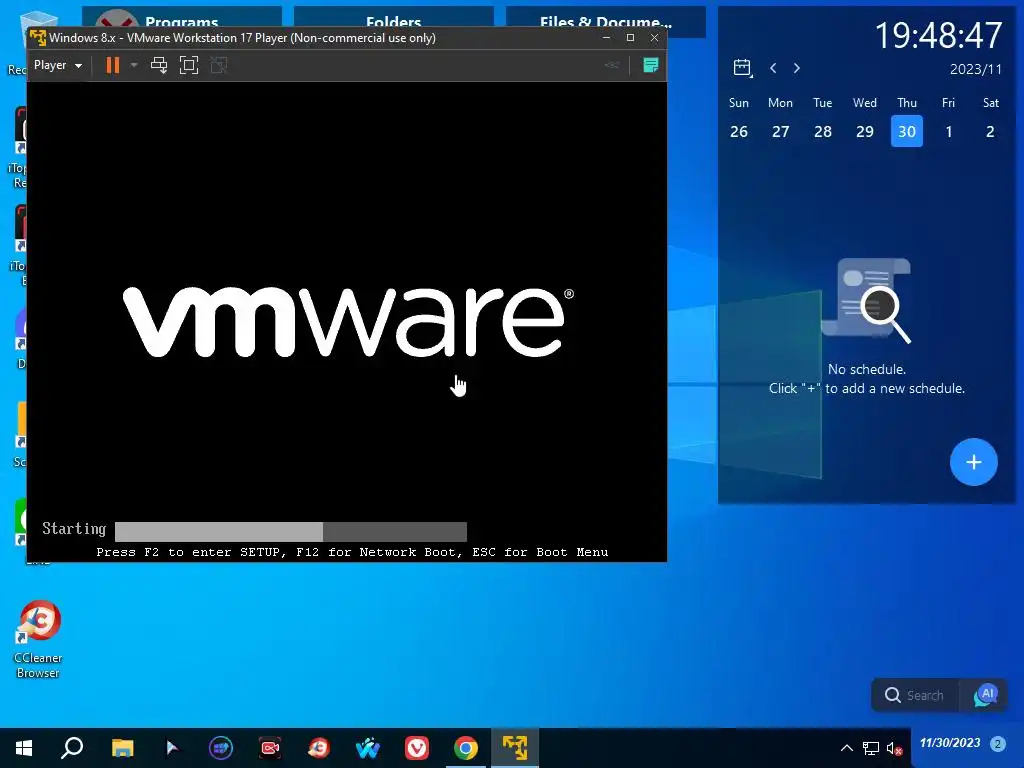Open the red screen recorder taskbar icon

click(x=270, y=748)
